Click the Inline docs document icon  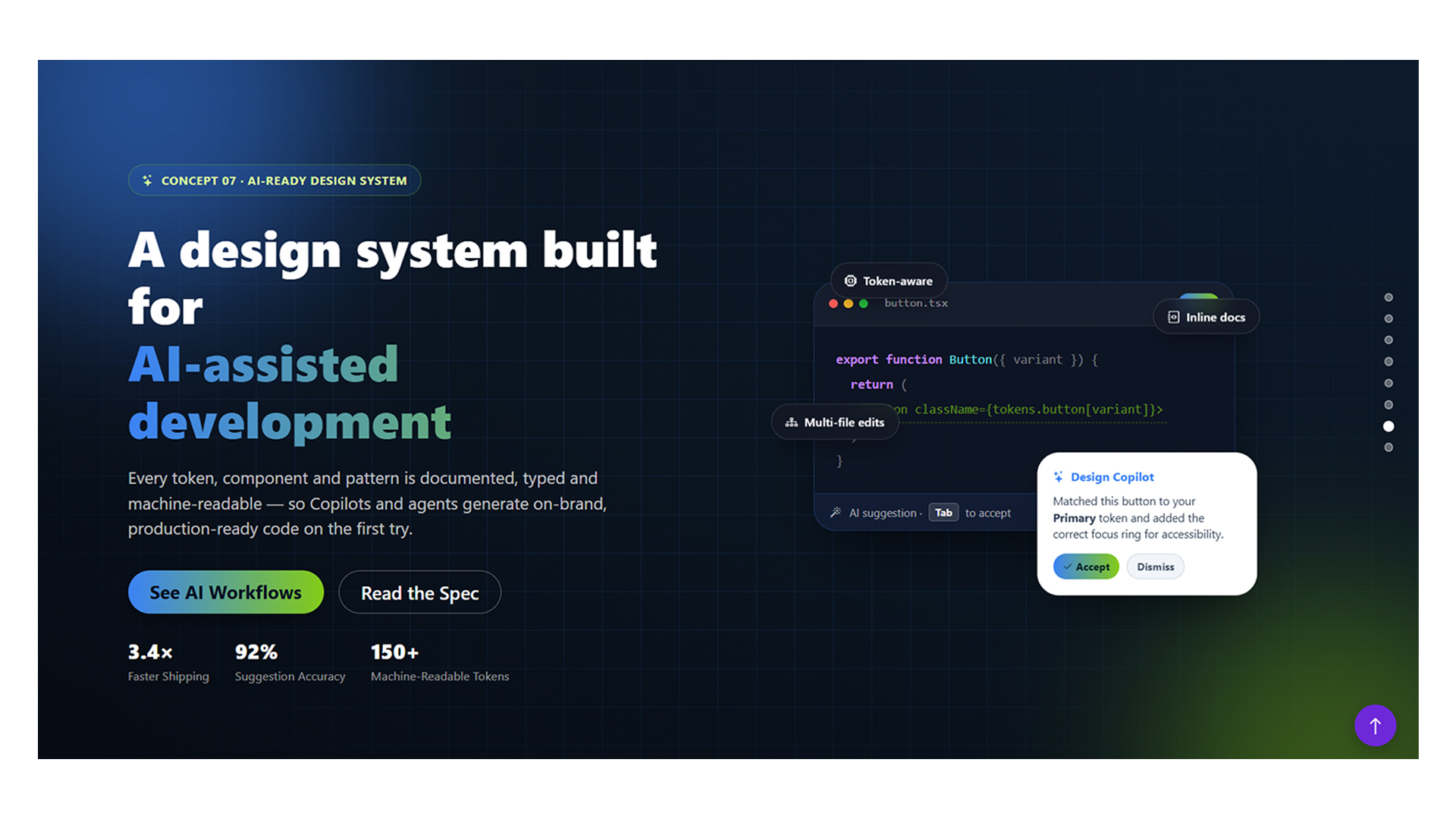point(1173,317)
